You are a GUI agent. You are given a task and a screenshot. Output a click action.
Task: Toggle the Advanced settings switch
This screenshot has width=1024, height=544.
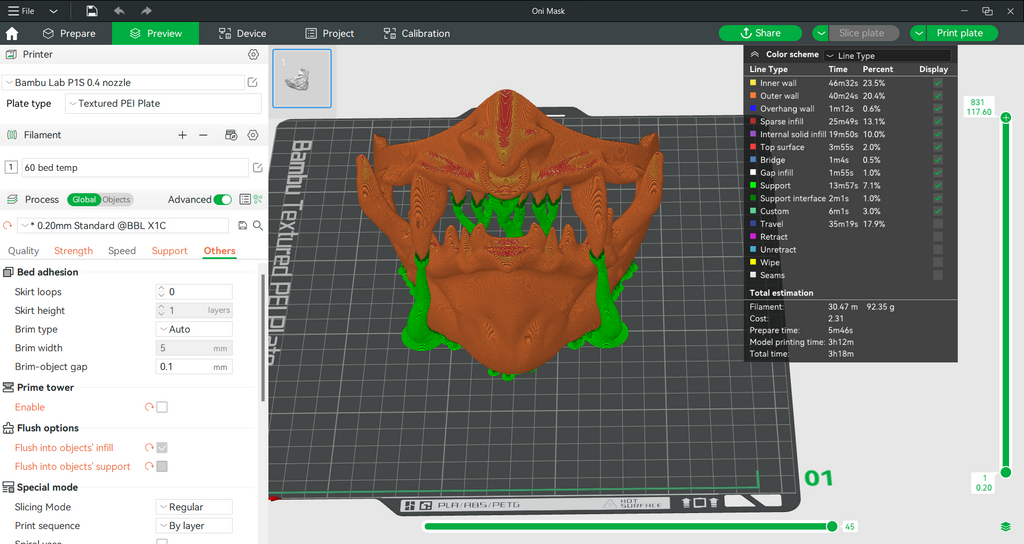(x=223, y=199)
